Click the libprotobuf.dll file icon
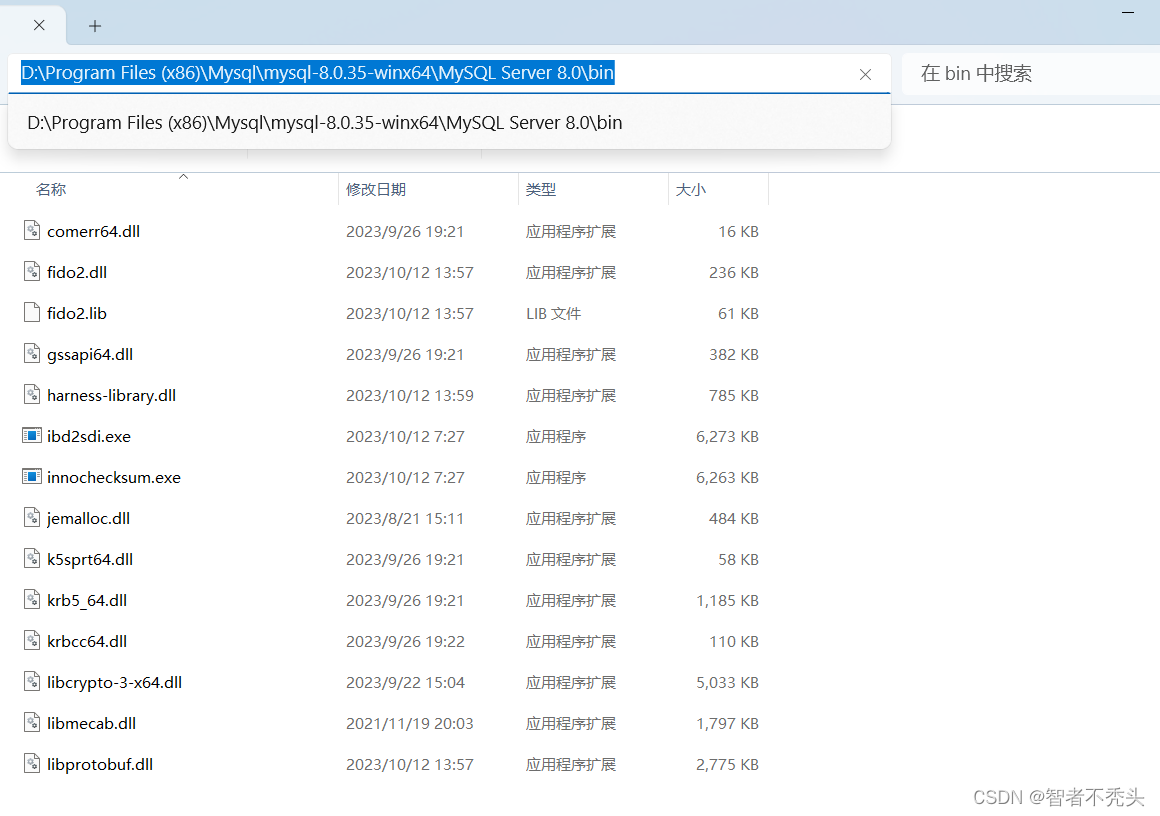The height and width of the screenshot is (816, 1160). click(x=32, y=764)
